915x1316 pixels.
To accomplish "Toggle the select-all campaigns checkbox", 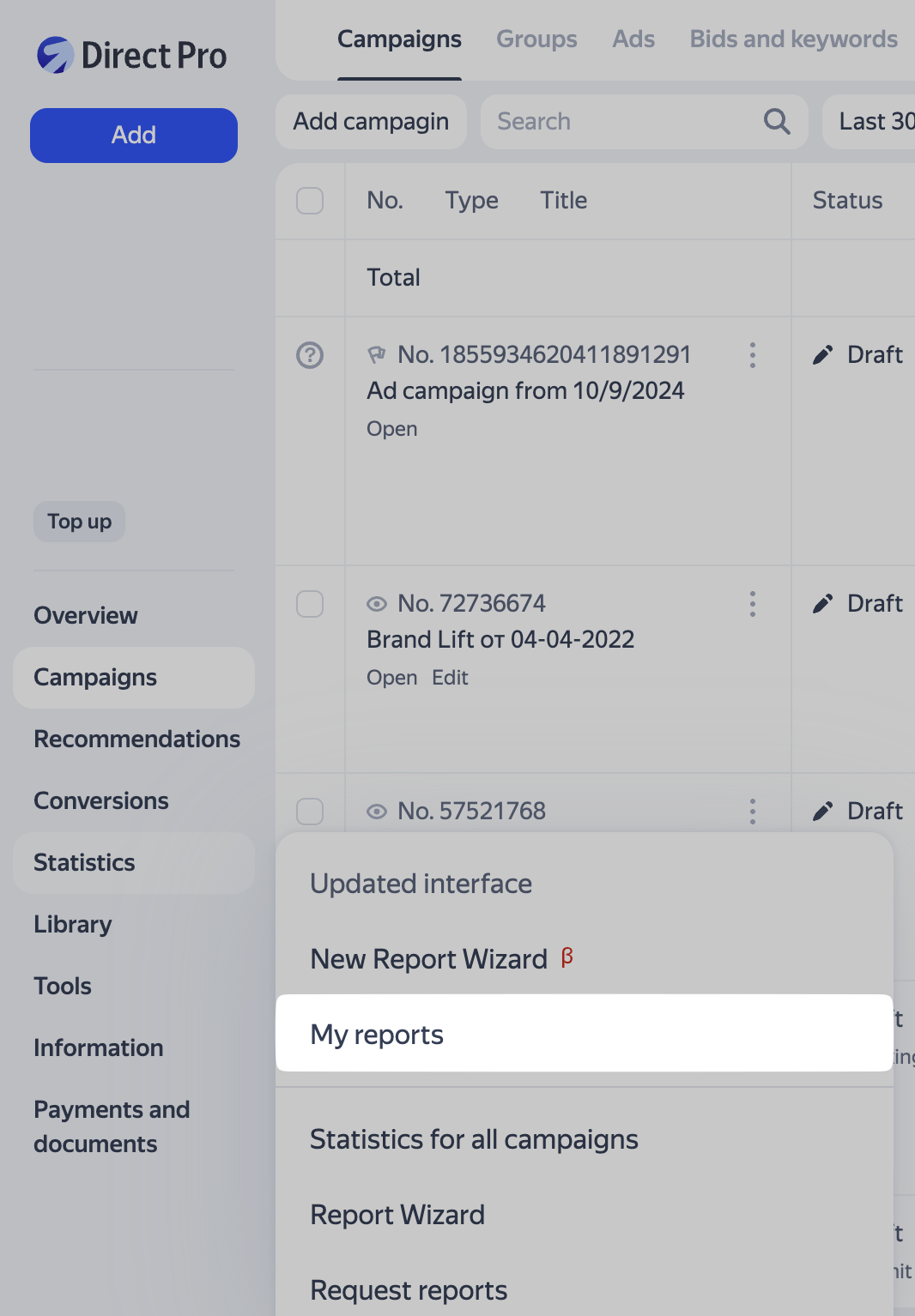I will (310, 201).
